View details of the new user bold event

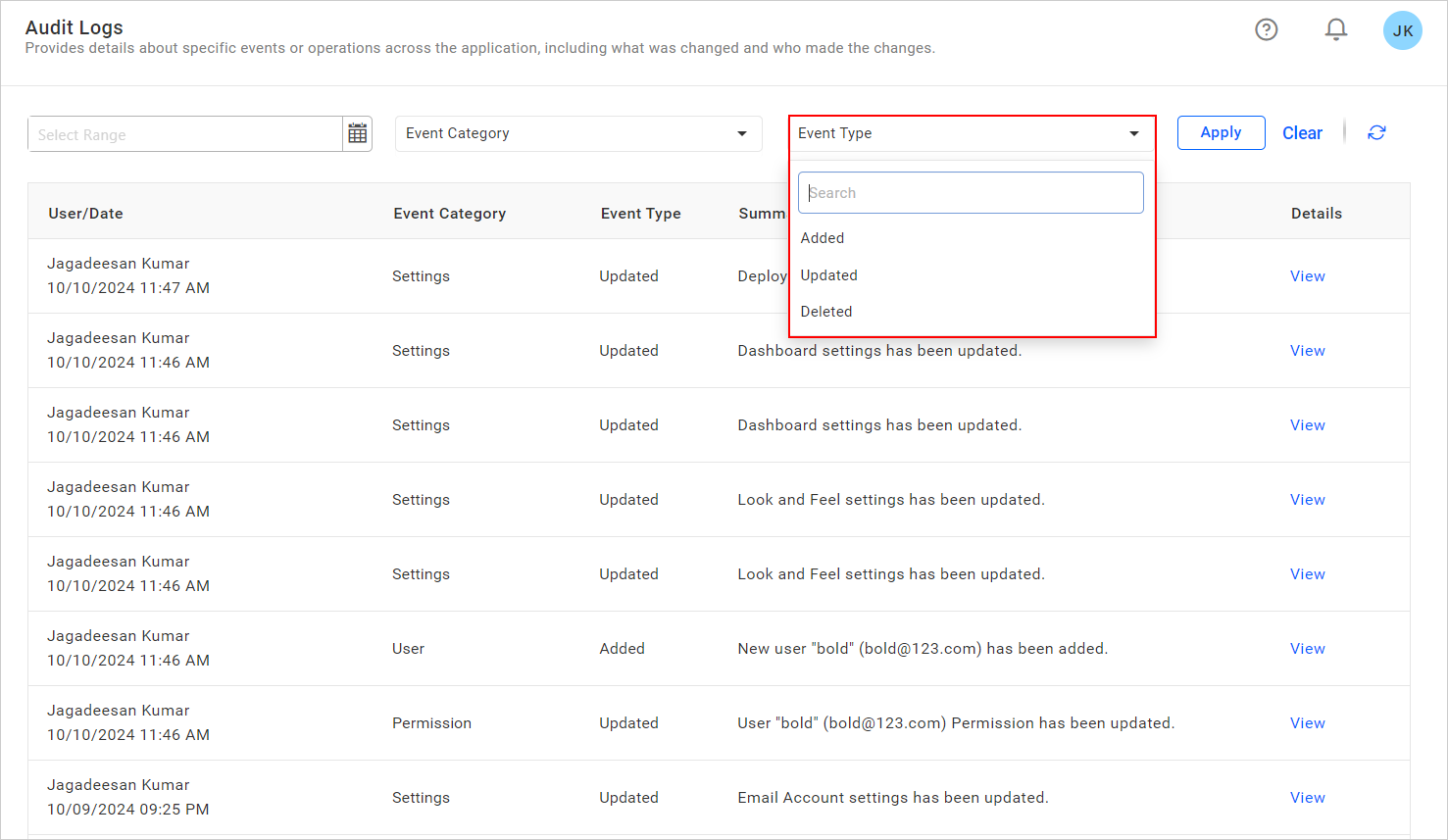pyautogui.click(x=1307, y=648)
